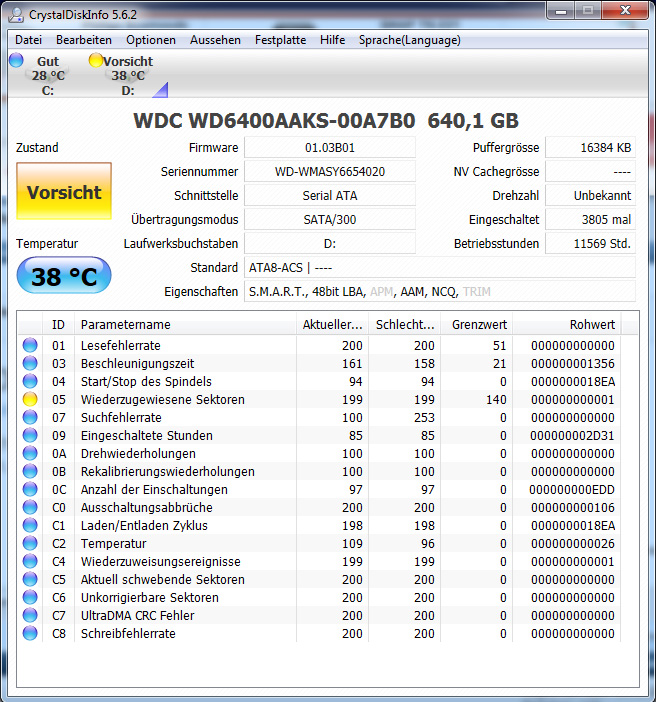The height and width of the screenshot is (702, 656).
Task: Click the Standard field ATA8-ACS
Action: click(440, 268)
